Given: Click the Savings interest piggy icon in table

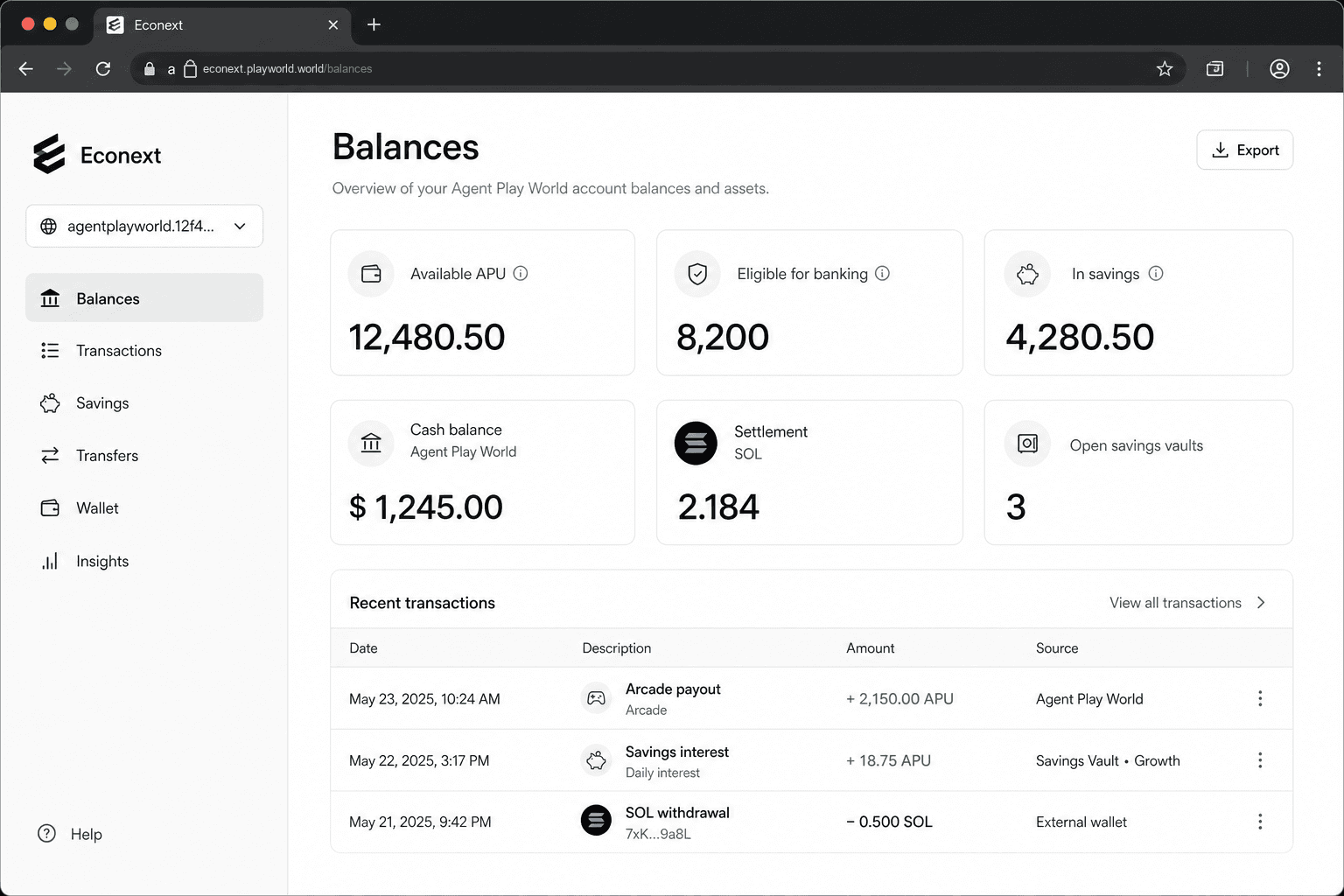Looking at the screenshot, I should pos(596,760).
